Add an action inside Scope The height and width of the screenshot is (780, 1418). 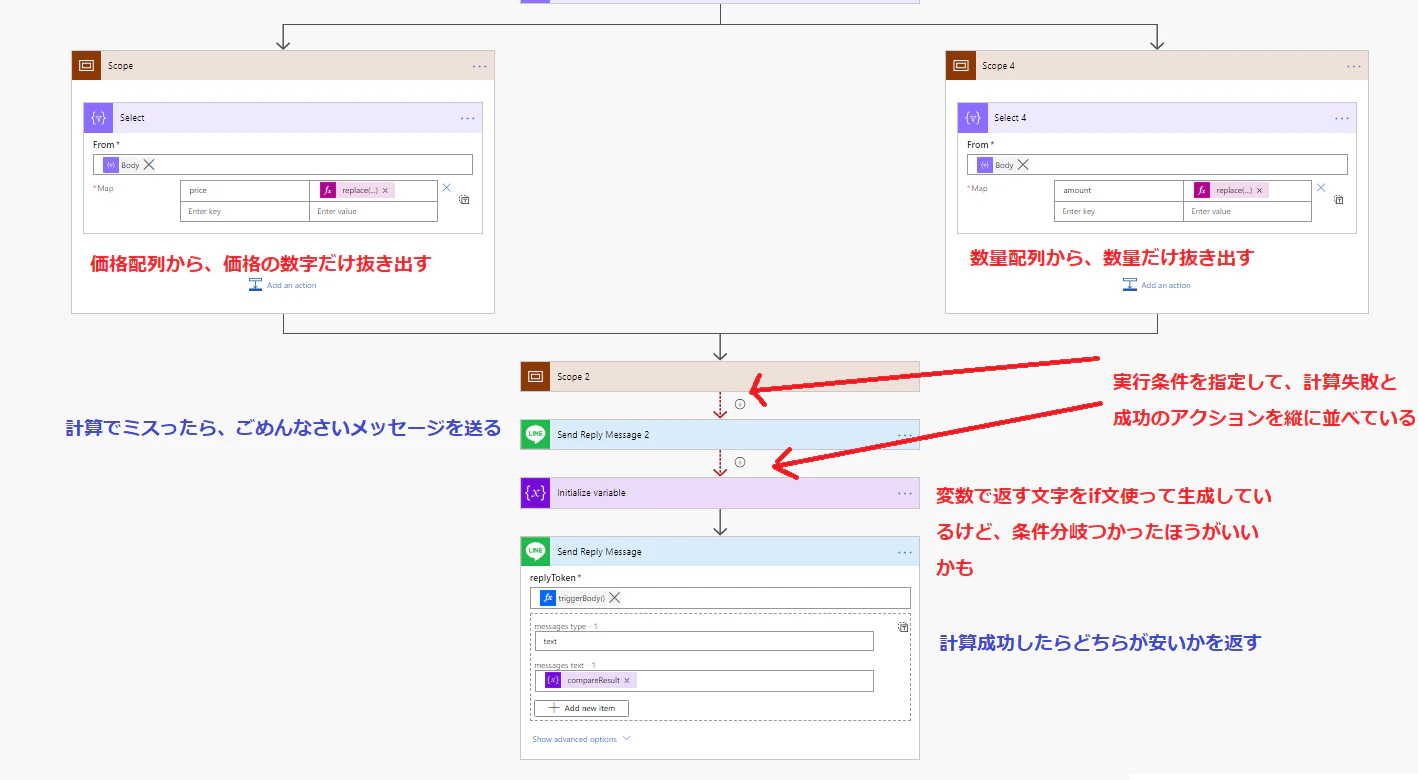point(283,285)
